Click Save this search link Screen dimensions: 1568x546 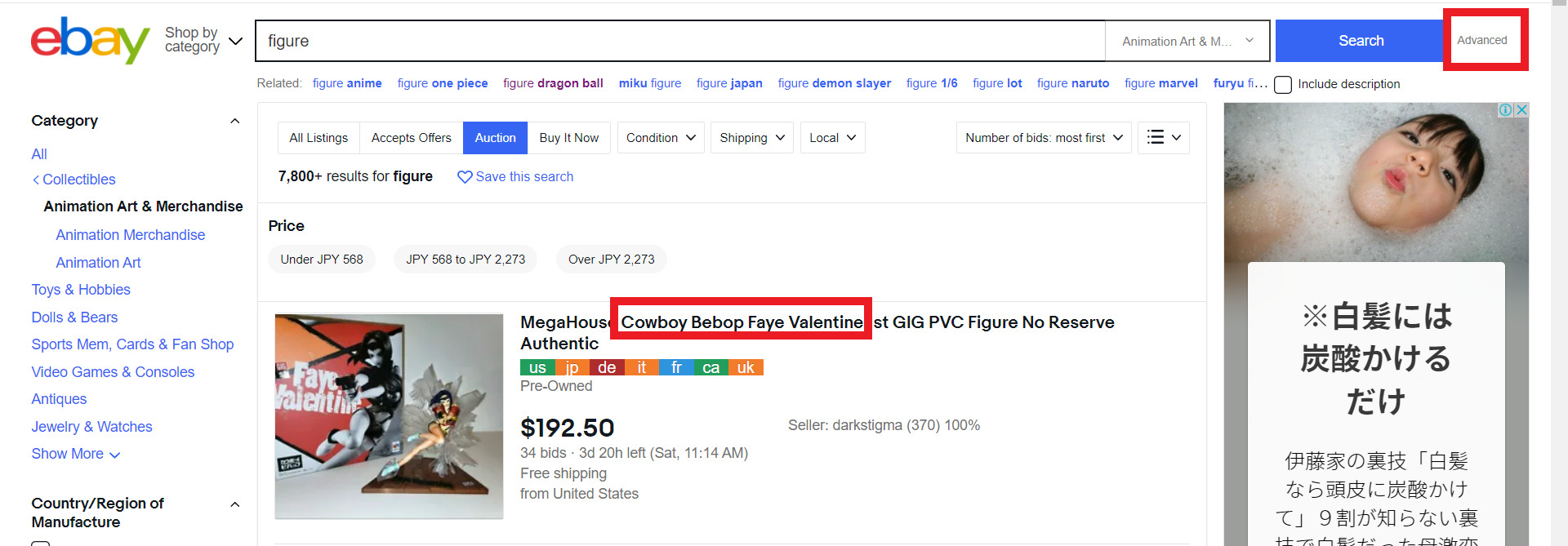(524, 177)
